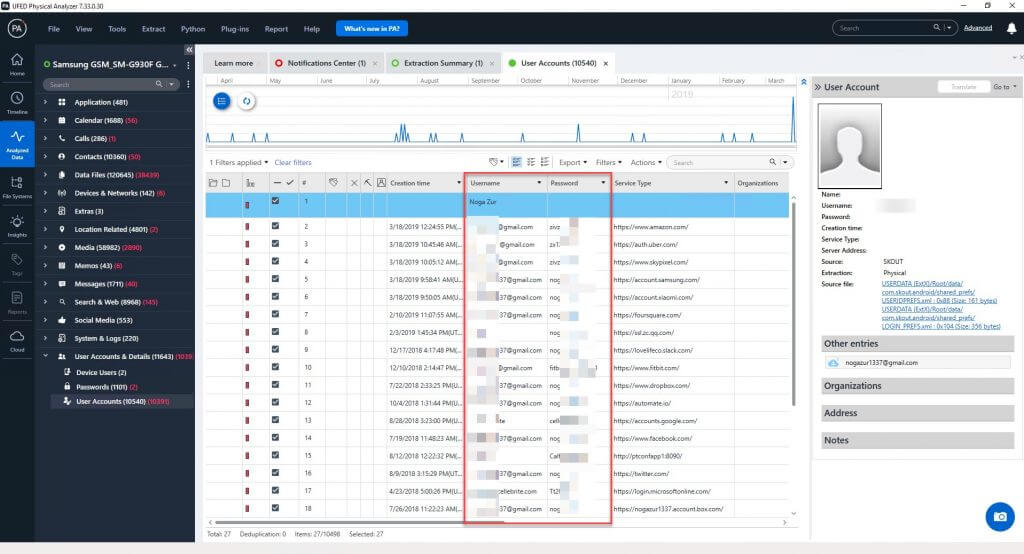Open the Reports sidebar panel
1024x554 pixels.
tap(17, 302)
